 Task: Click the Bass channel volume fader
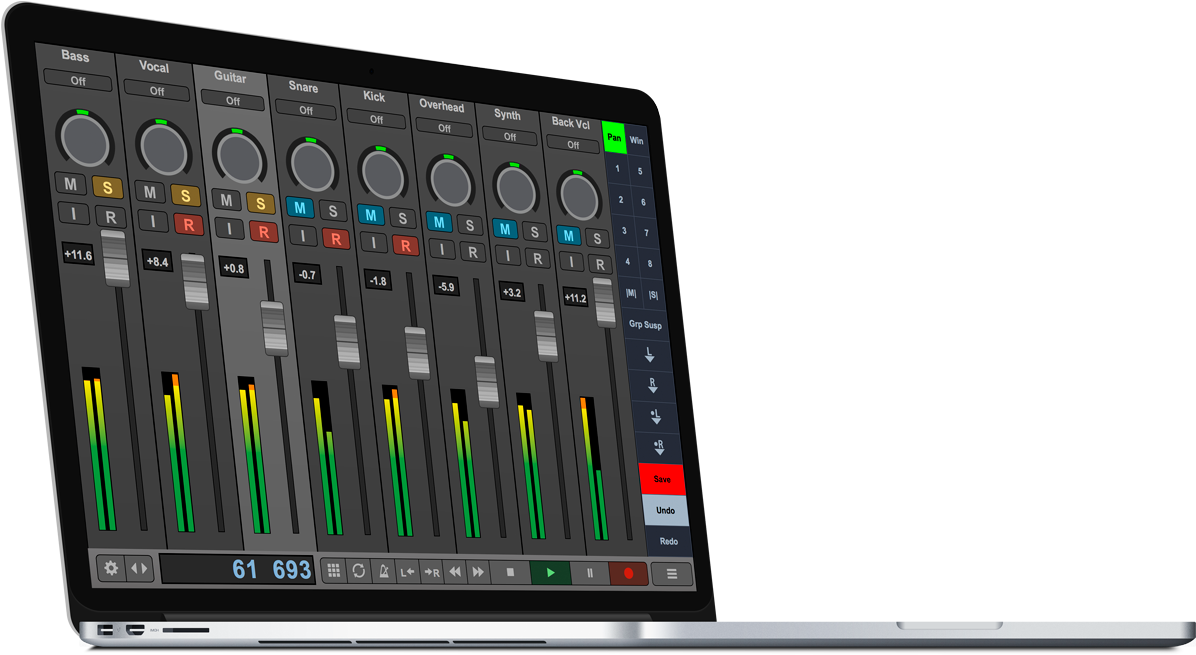click(115, 258)
